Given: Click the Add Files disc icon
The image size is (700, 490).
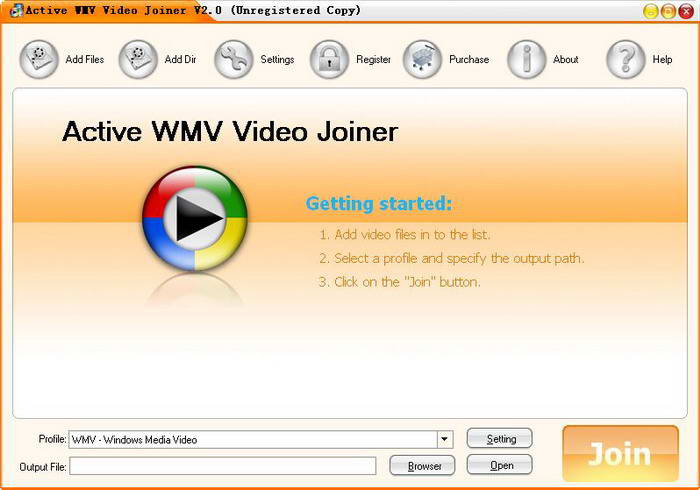Looking at the screenshot, I should 39,59.
